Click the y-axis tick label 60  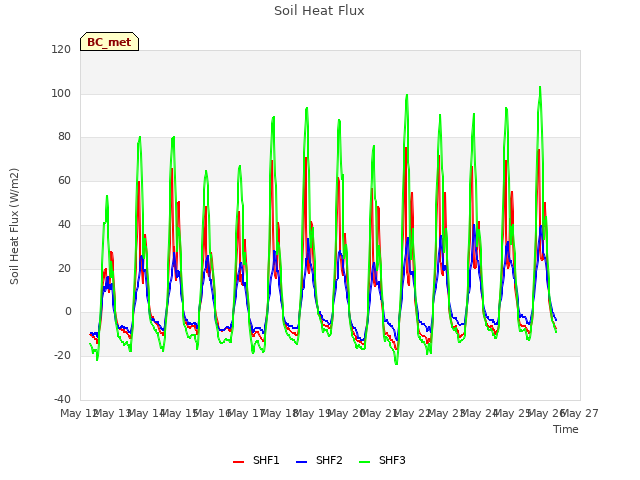[x=64, y=180]
